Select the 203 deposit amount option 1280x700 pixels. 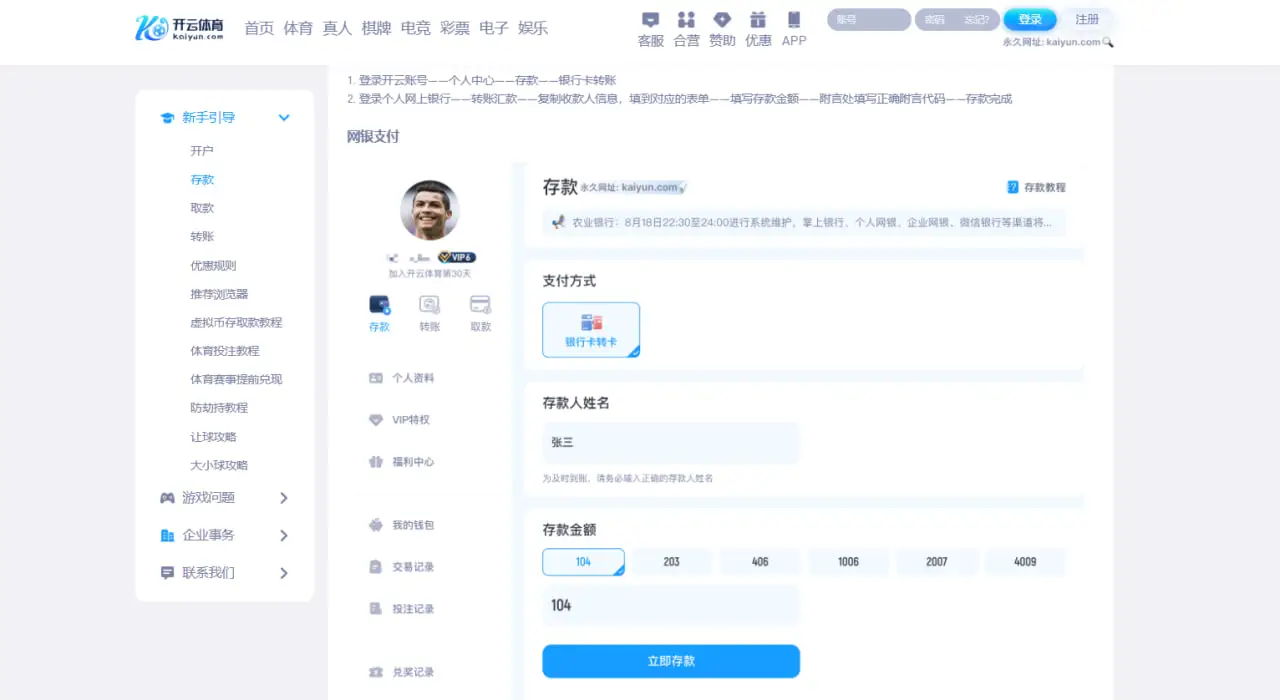click(671, 562)
